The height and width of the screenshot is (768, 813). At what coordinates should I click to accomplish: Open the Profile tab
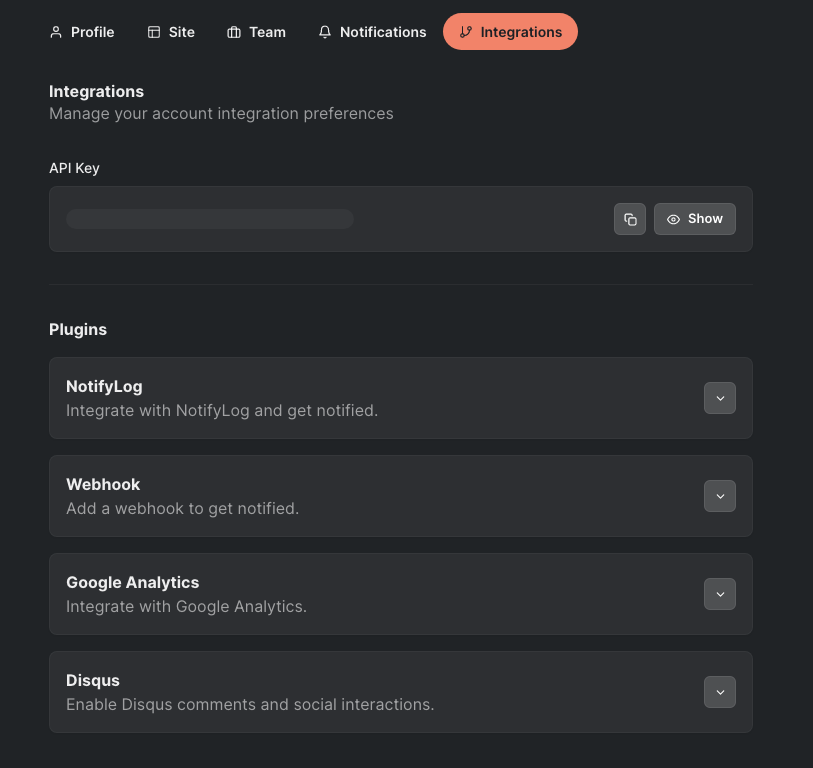82,32
